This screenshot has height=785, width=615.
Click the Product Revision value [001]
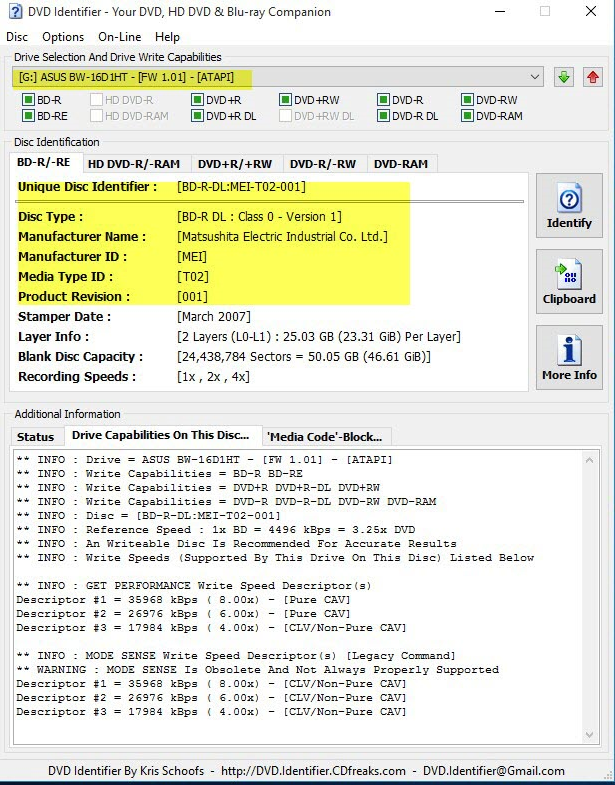192,297
